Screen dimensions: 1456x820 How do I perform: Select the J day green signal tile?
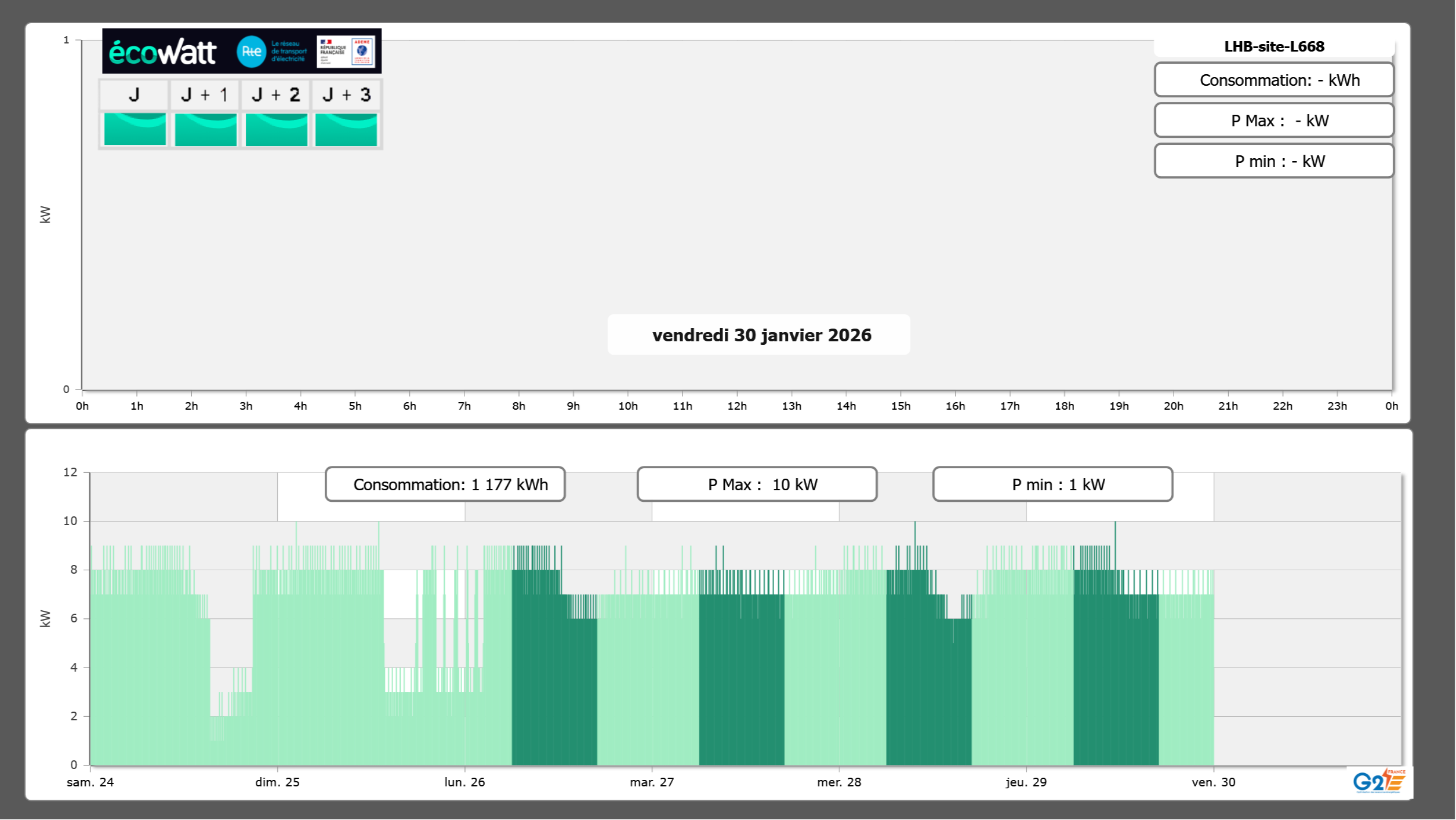tap(135, 129)
